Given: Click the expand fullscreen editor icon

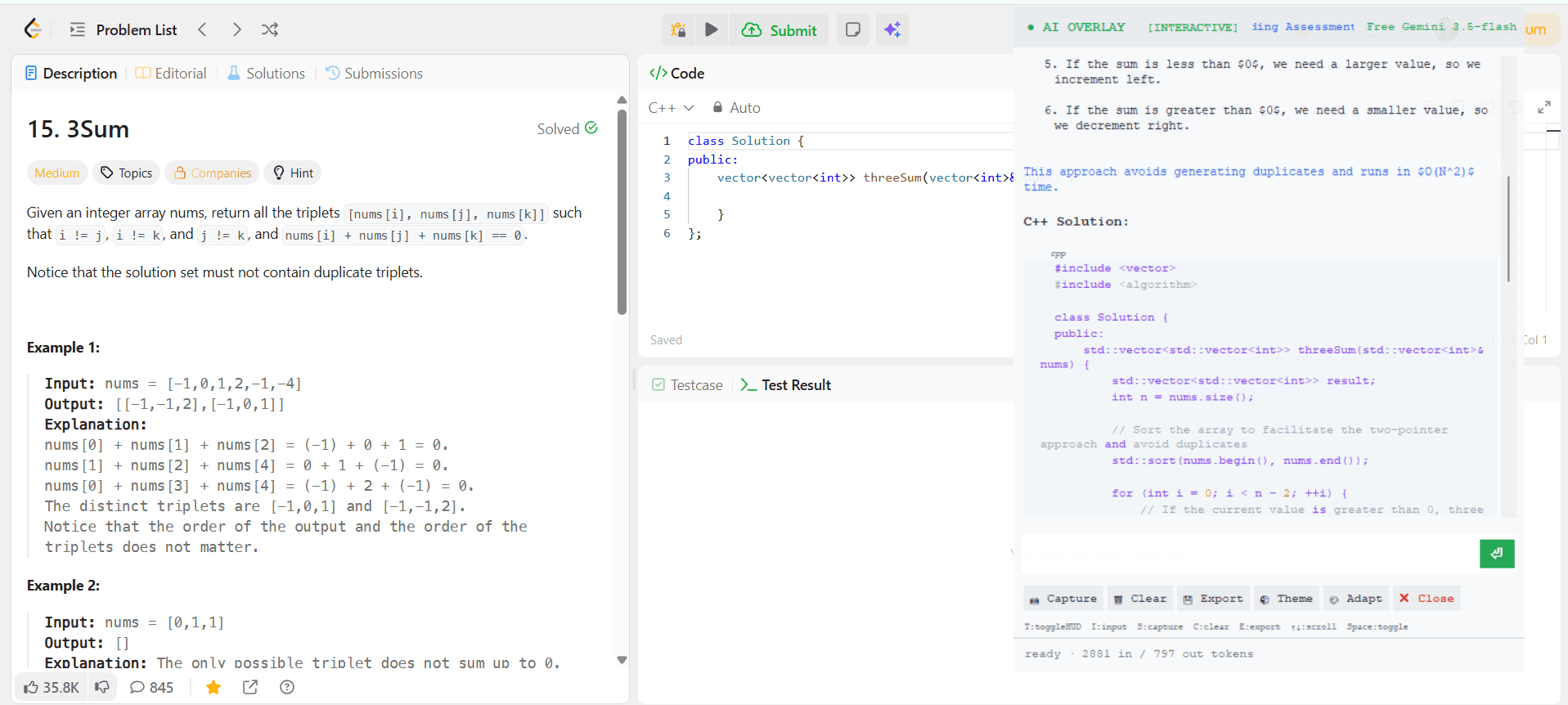Looking at the screenshot, I should click(1544, 107).
